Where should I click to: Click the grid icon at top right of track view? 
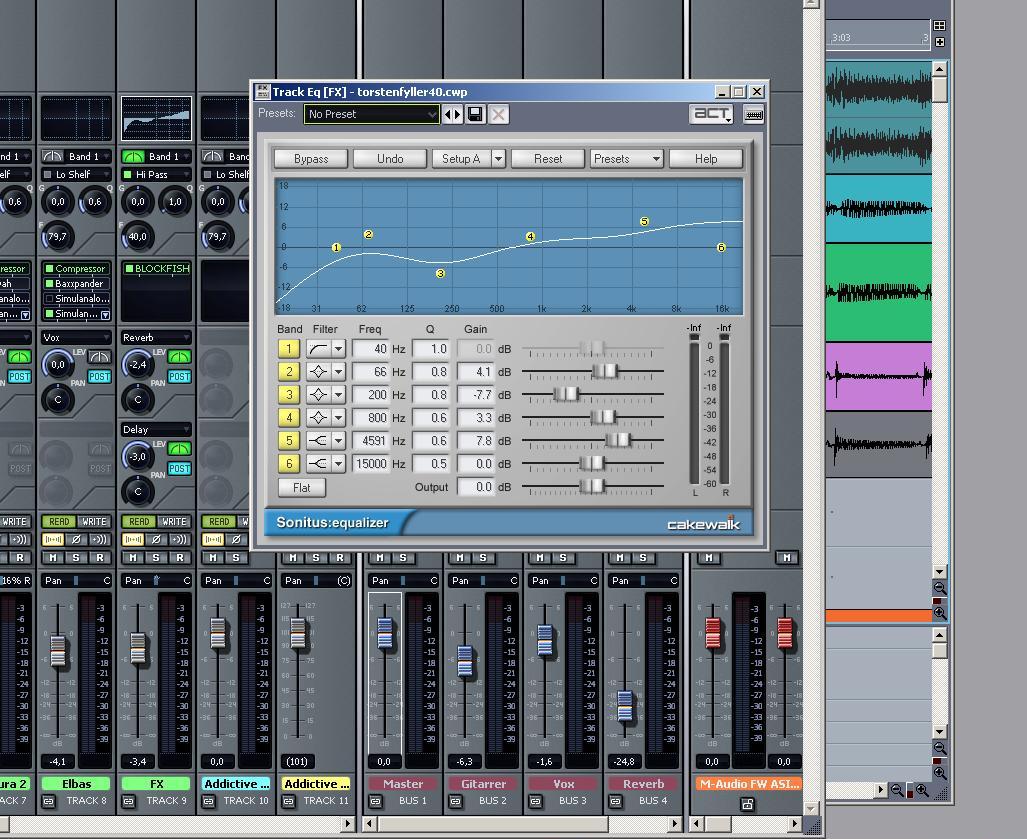click(x=939, y=26)
